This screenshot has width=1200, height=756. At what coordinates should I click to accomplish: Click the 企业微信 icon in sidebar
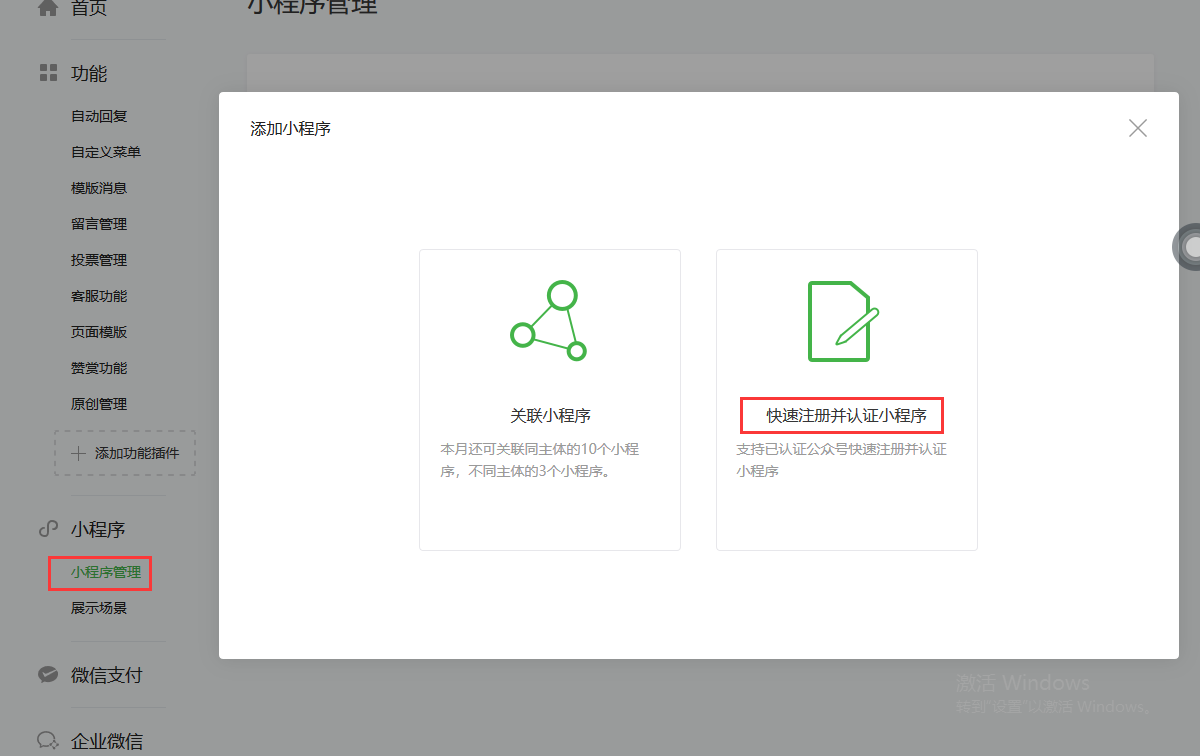[47, 741]
